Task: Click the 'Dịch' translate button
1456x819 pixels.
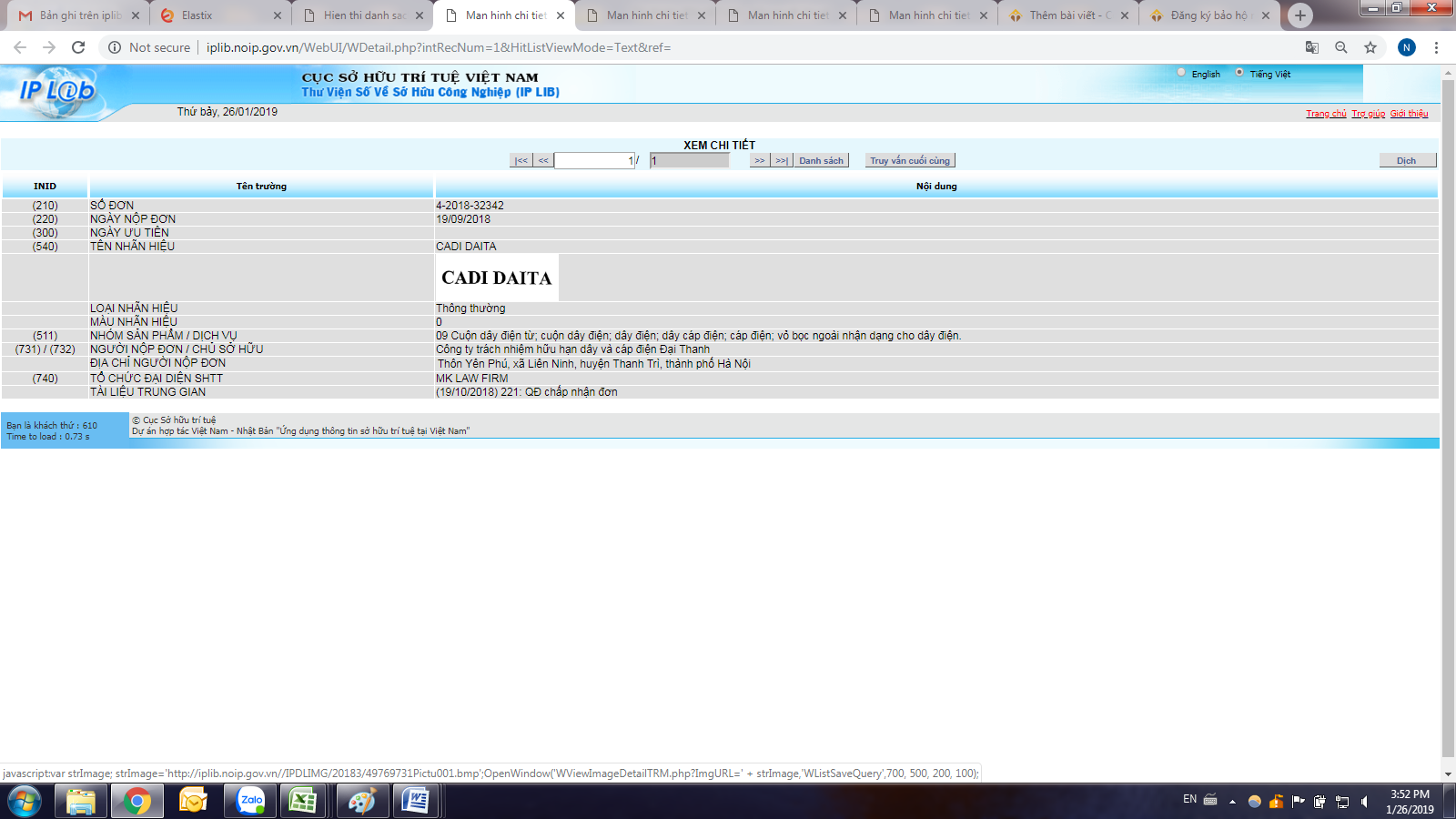Action: pos(1407,160)
